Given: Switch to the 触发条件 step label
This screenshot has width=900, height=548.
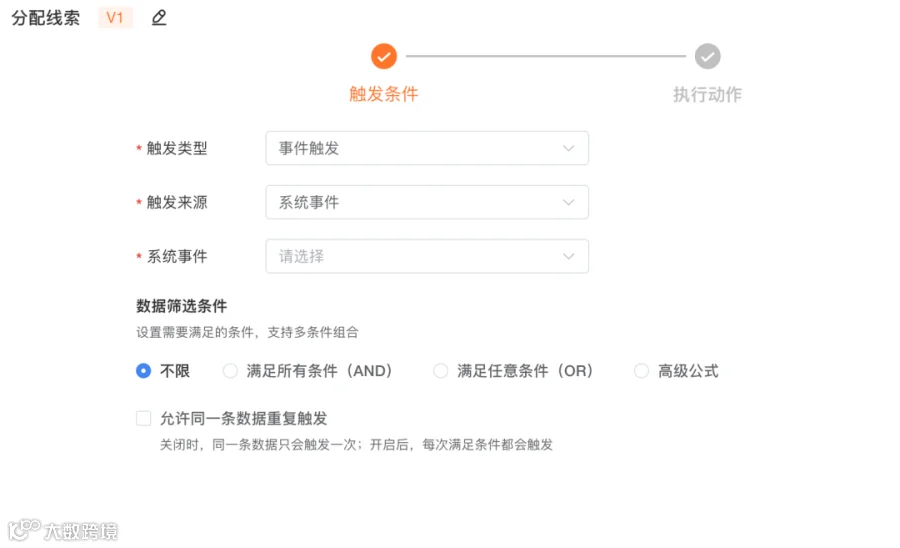Looking at the screenshot, I should tap(384, 94).
